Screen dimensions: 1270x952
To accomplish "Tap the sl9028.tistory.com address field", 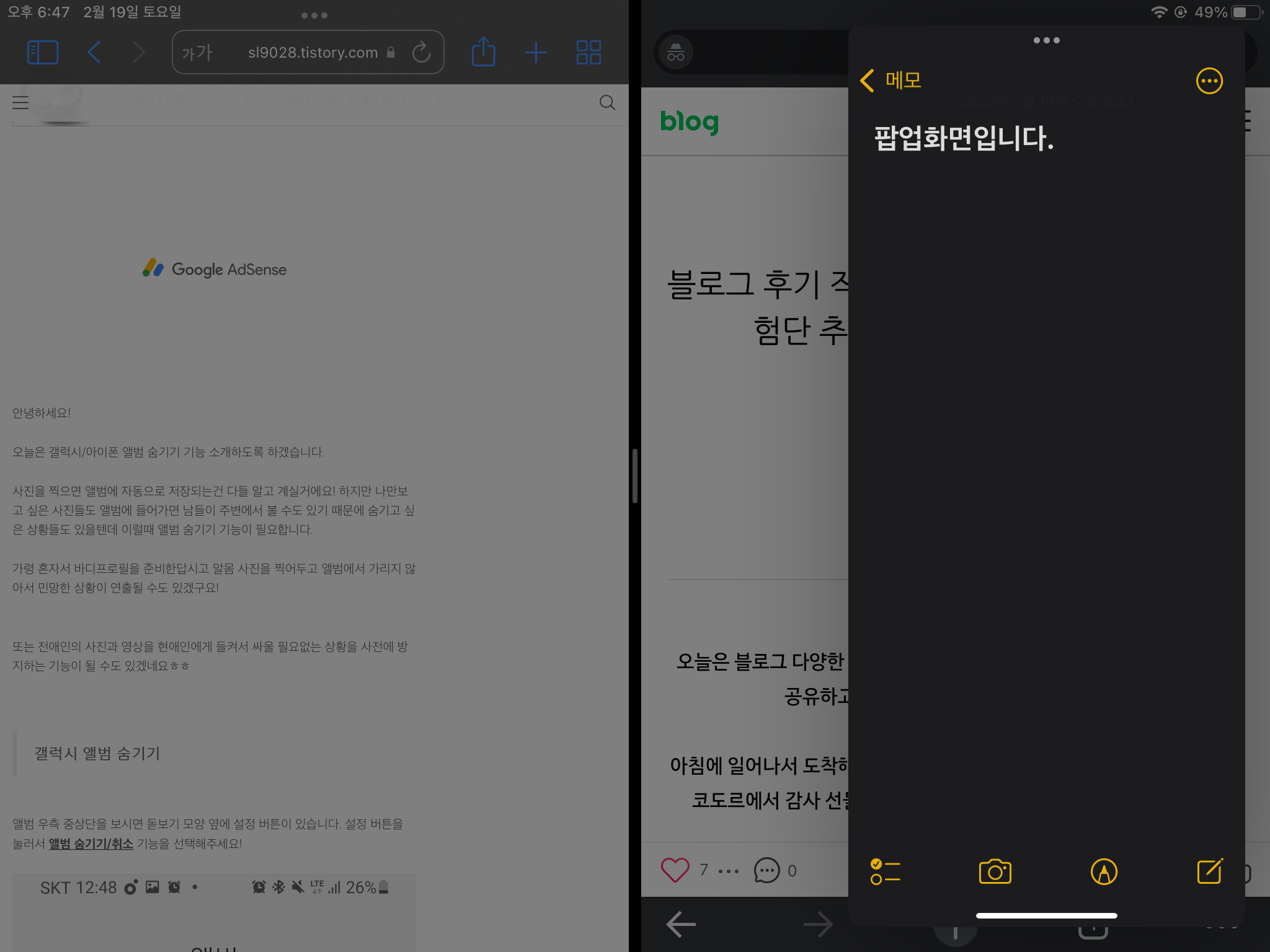I will (x=312, y=53).
